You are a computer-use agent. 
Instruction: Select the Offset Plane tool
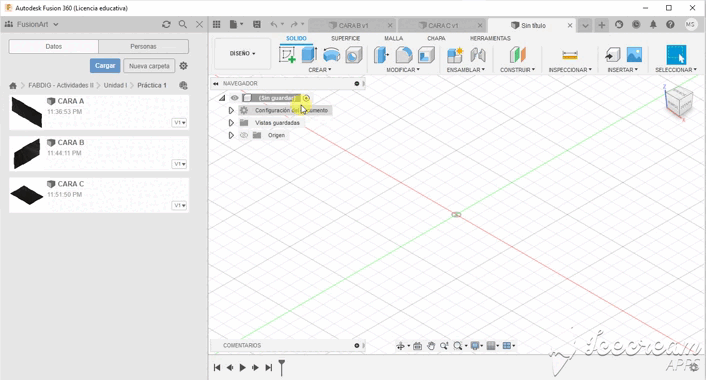click(x=517, y=55)
